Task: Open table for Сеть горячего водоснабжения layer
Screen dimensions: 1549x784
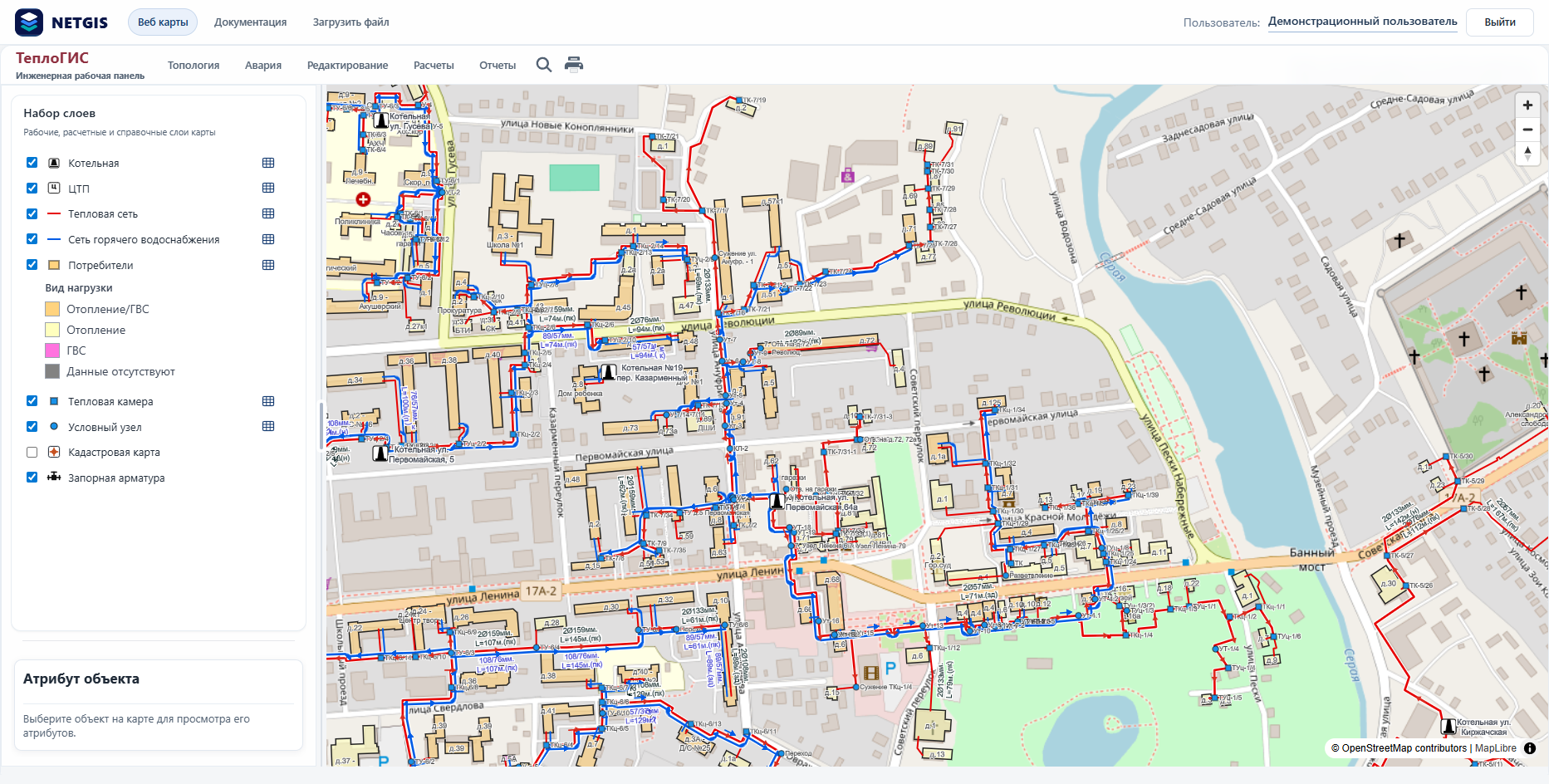Action: pyautogui.click(x=268, y=239)
